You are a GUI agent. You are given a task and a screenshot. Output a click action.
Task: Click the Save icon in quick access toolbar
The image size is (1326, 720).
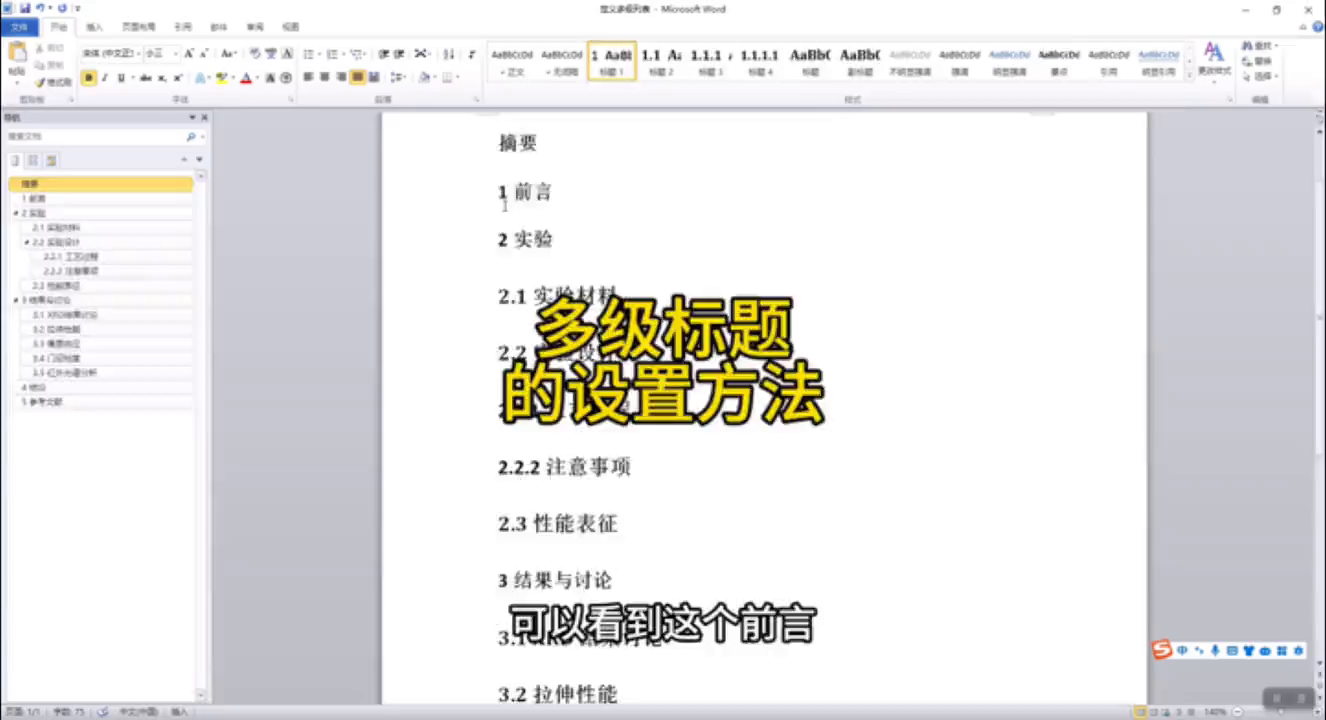[x=25, y=8]
